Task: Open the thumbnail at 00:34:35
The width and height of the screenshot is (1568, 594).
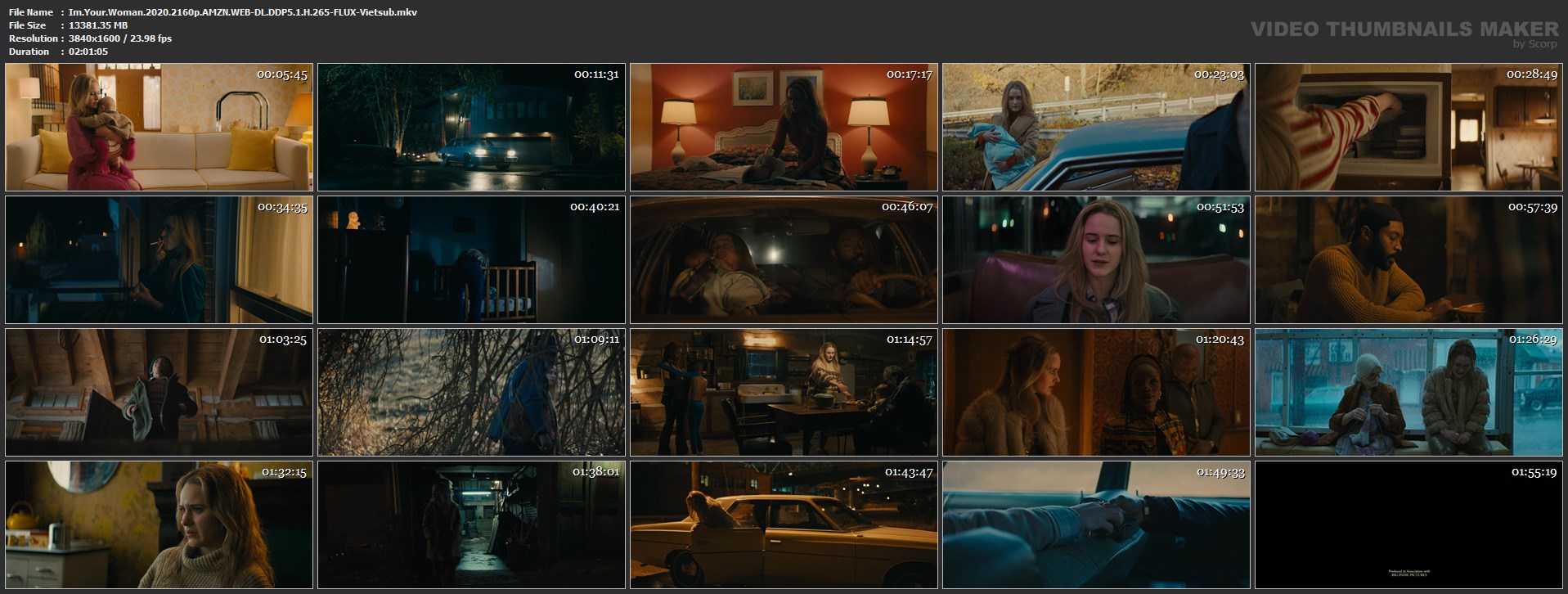Action: (x=159, y=260)
